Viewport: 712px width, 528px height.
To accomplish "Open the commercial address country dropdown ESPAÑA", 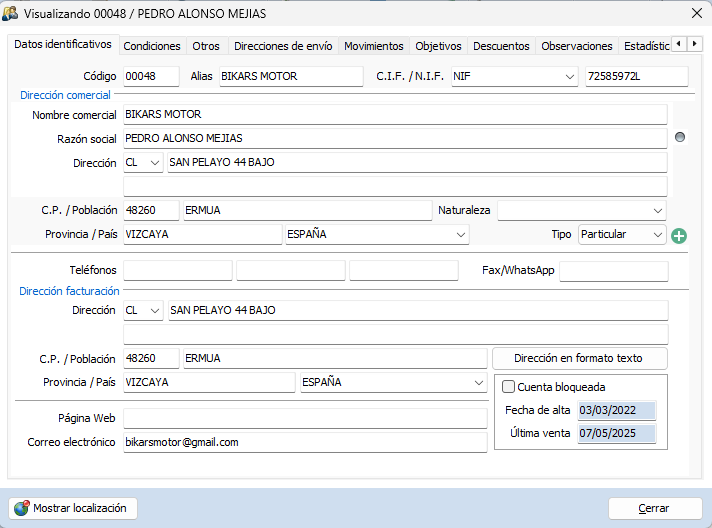I will (460, 235).
